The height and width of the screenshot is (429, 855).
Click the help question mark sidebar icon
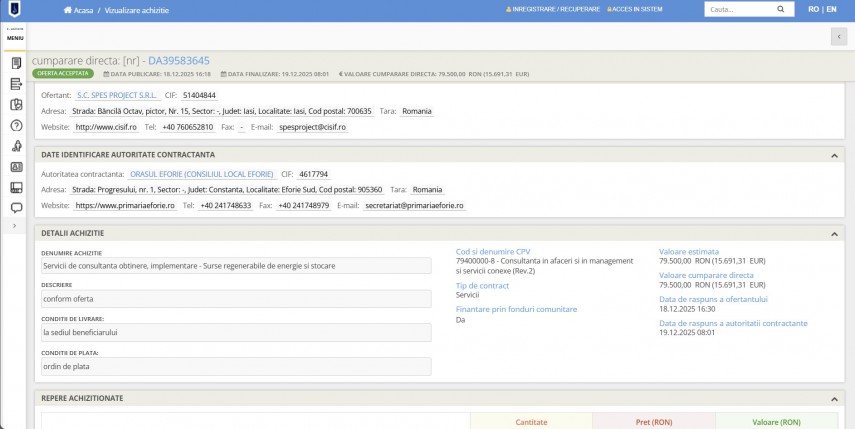click(16, 125)
